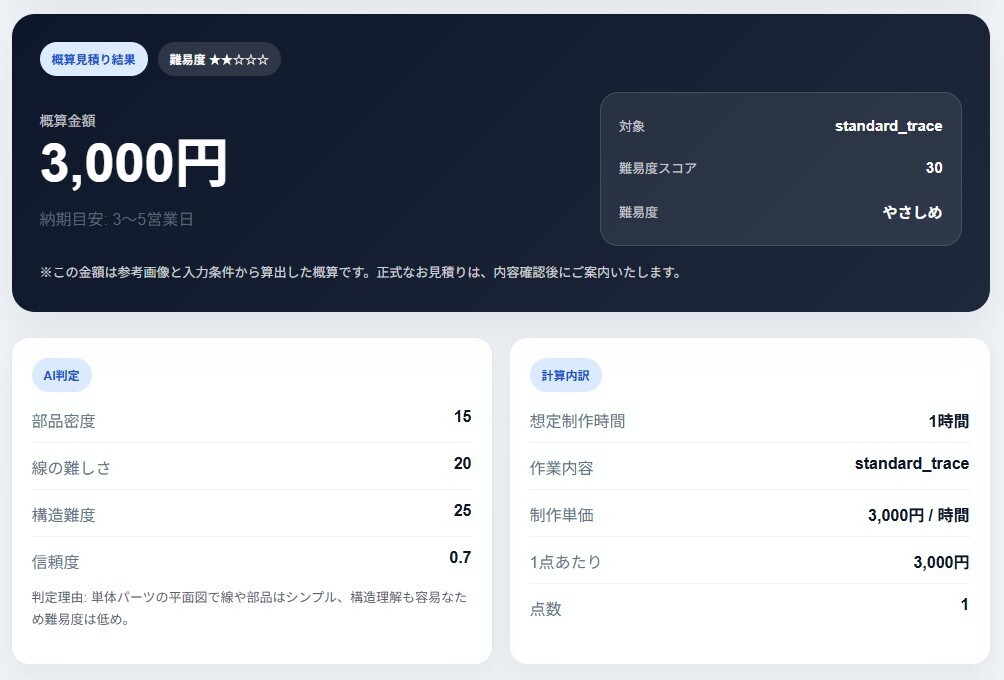The image size is (1004, 680).
Task: Click the 概算見積り結果 badge
Action: [93, 59]
